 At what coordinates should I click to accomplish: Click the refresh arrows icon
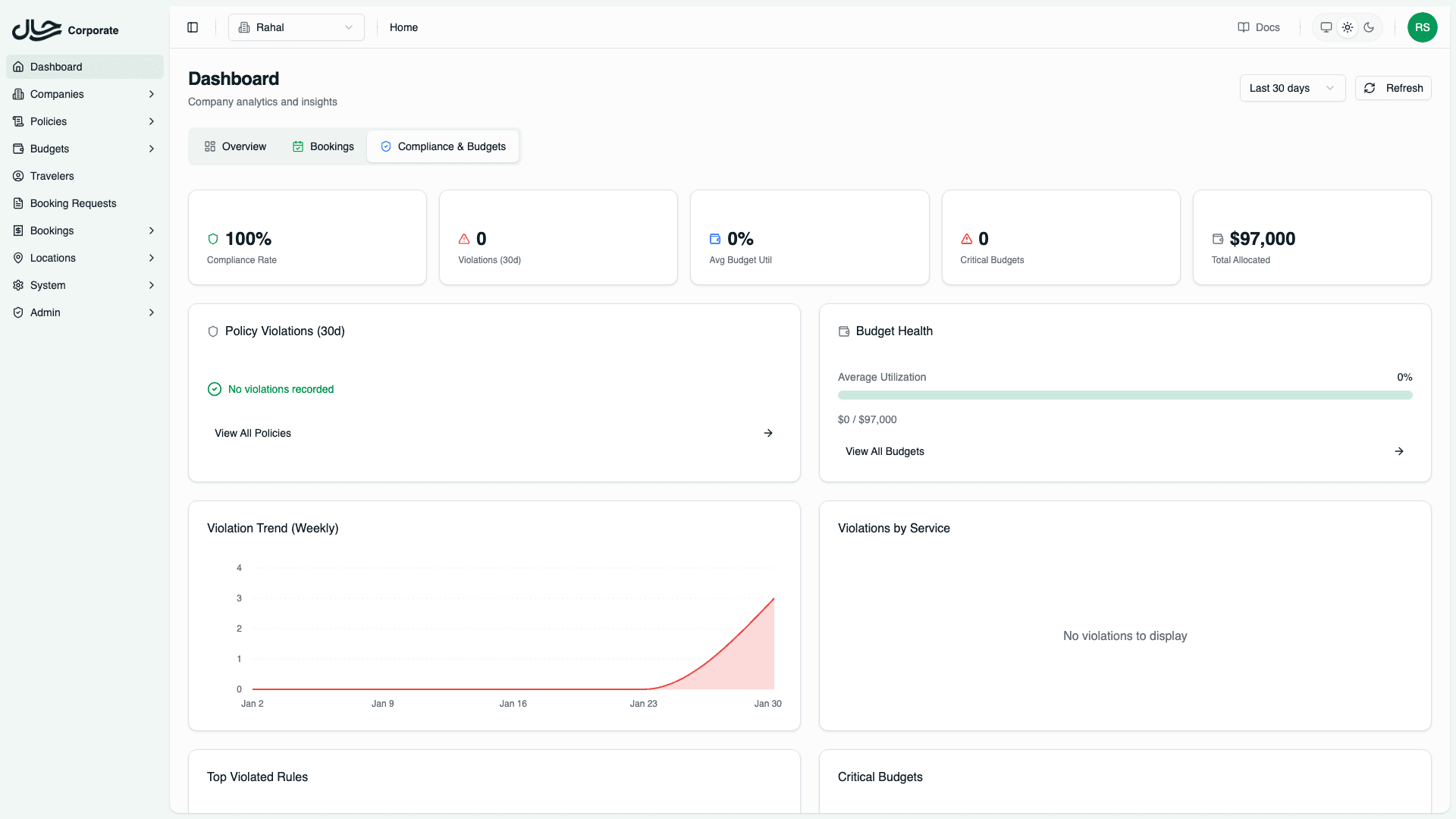pyautogui.click(x=1370, y=88)
